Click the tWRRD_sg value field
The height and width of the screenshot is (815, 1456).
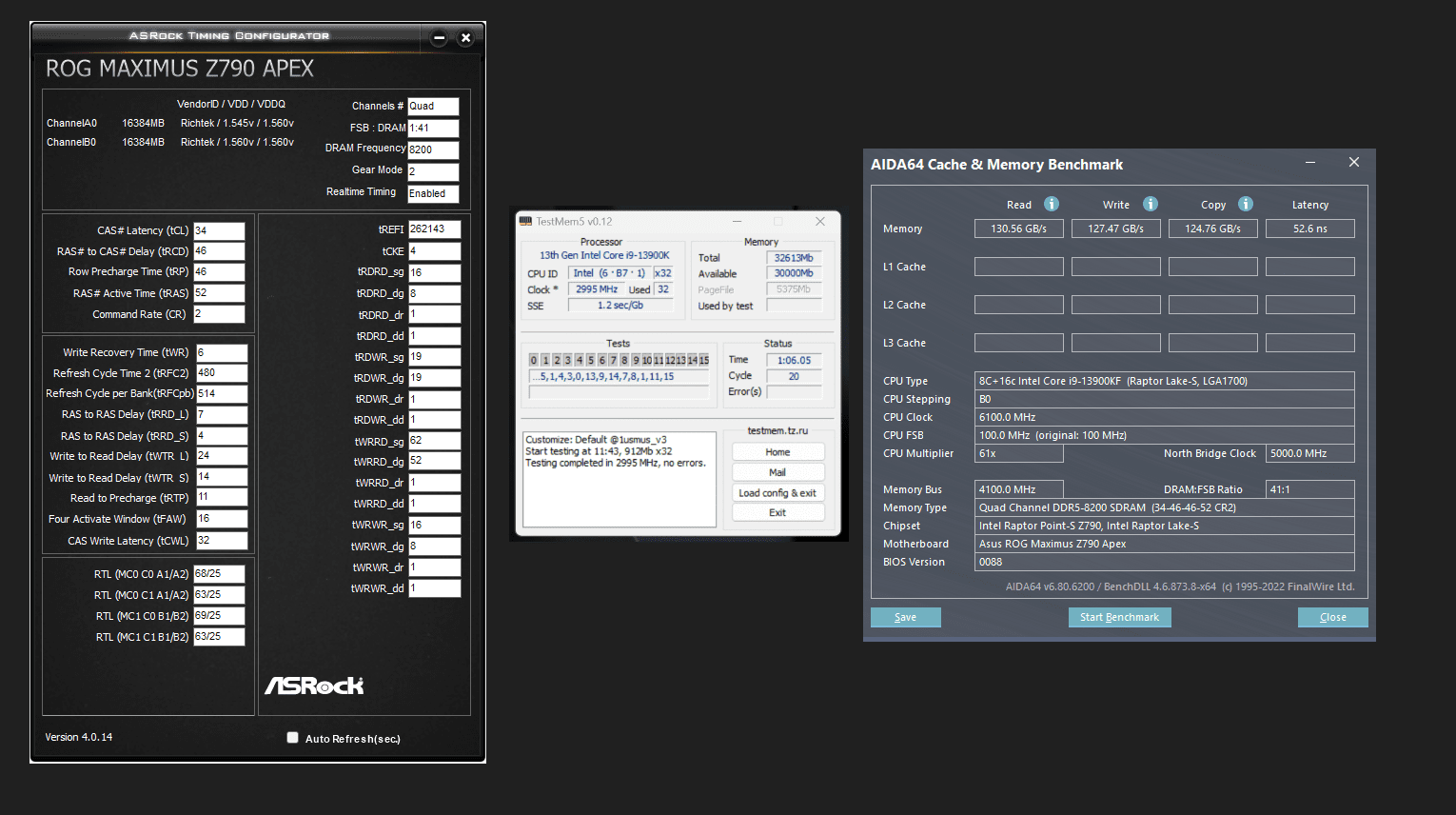[435, 442]
